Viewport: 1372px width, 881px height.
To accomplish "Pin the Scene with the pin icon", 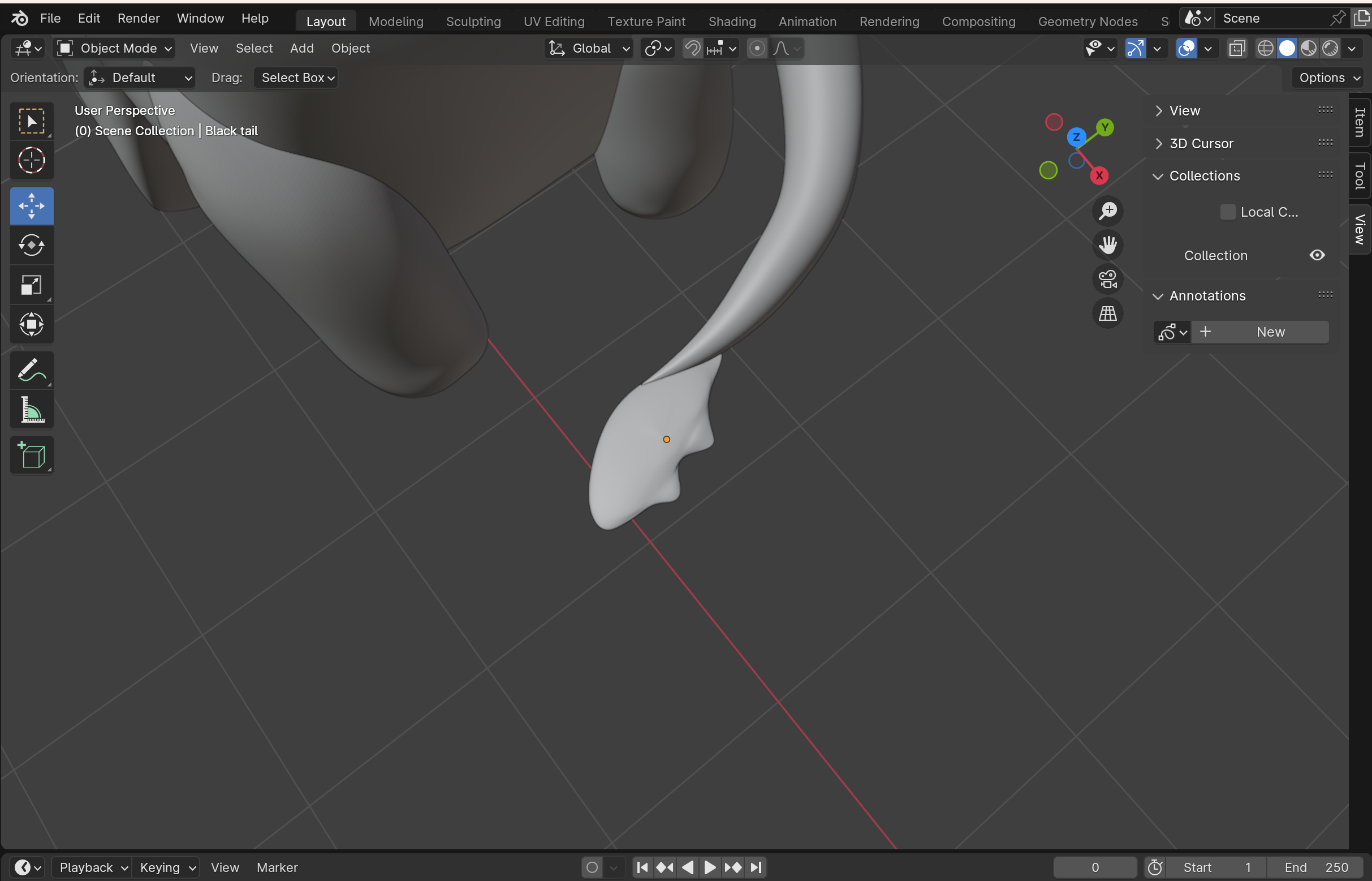I will pos(1338,18).
